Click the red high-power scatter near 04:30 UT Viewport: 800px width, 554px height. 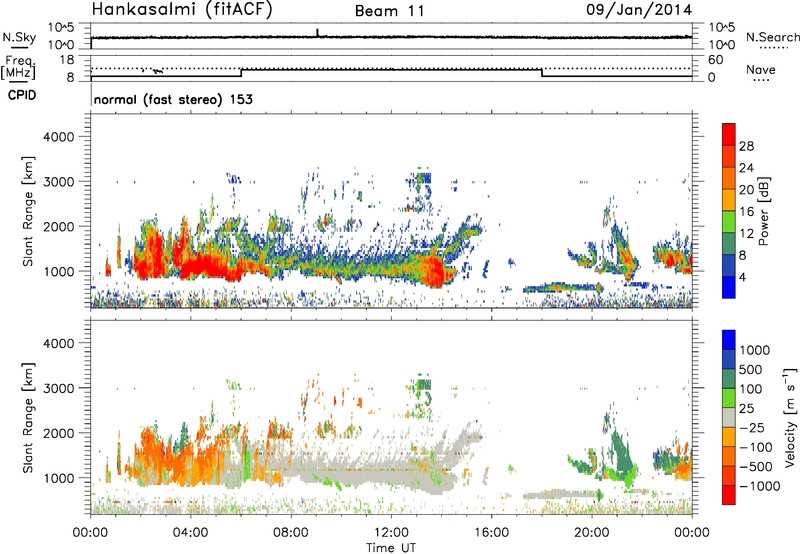(204, 266)
